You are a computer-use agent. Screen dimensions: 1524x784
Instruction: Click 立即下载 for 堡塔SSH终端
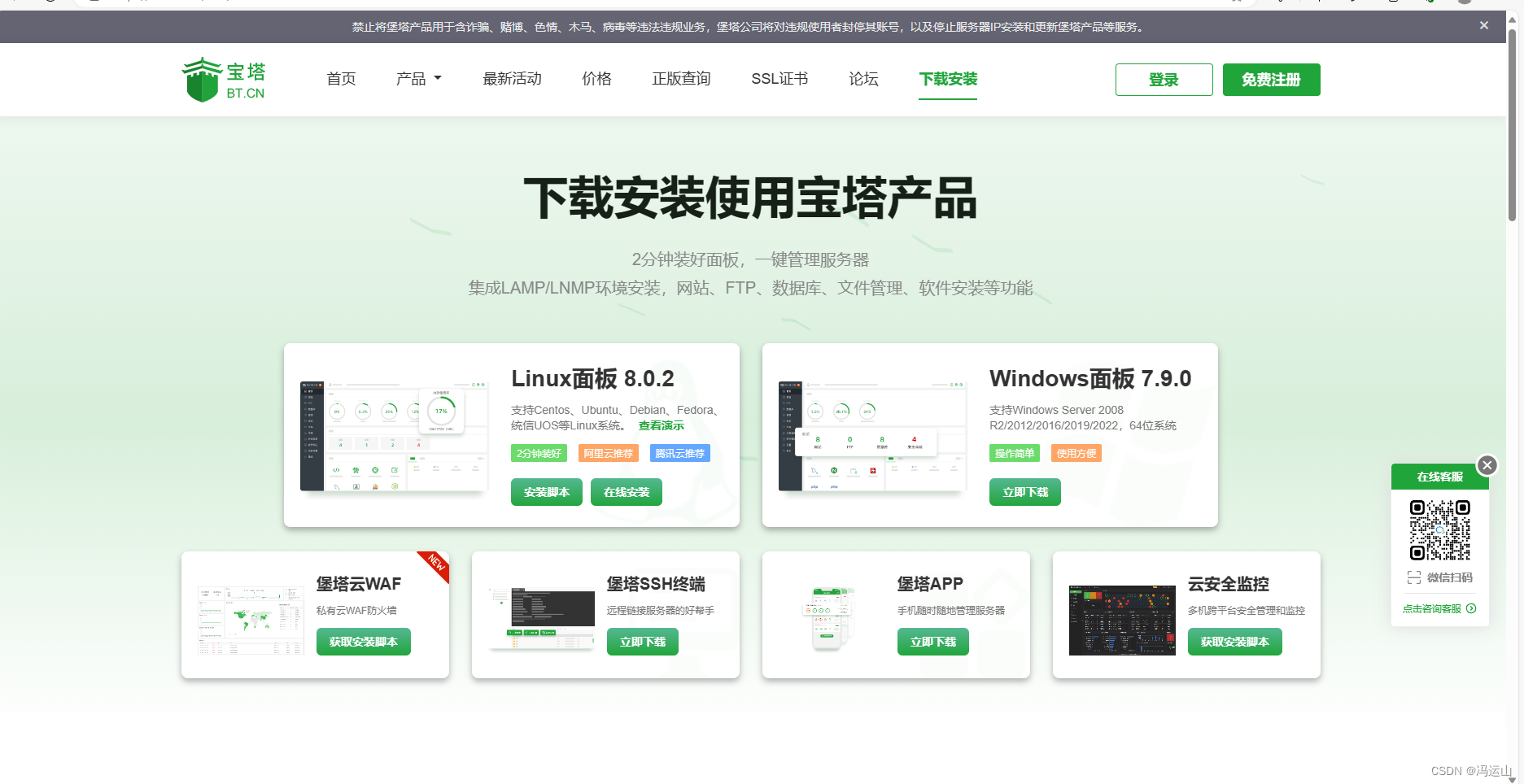(x=643, y=642)
